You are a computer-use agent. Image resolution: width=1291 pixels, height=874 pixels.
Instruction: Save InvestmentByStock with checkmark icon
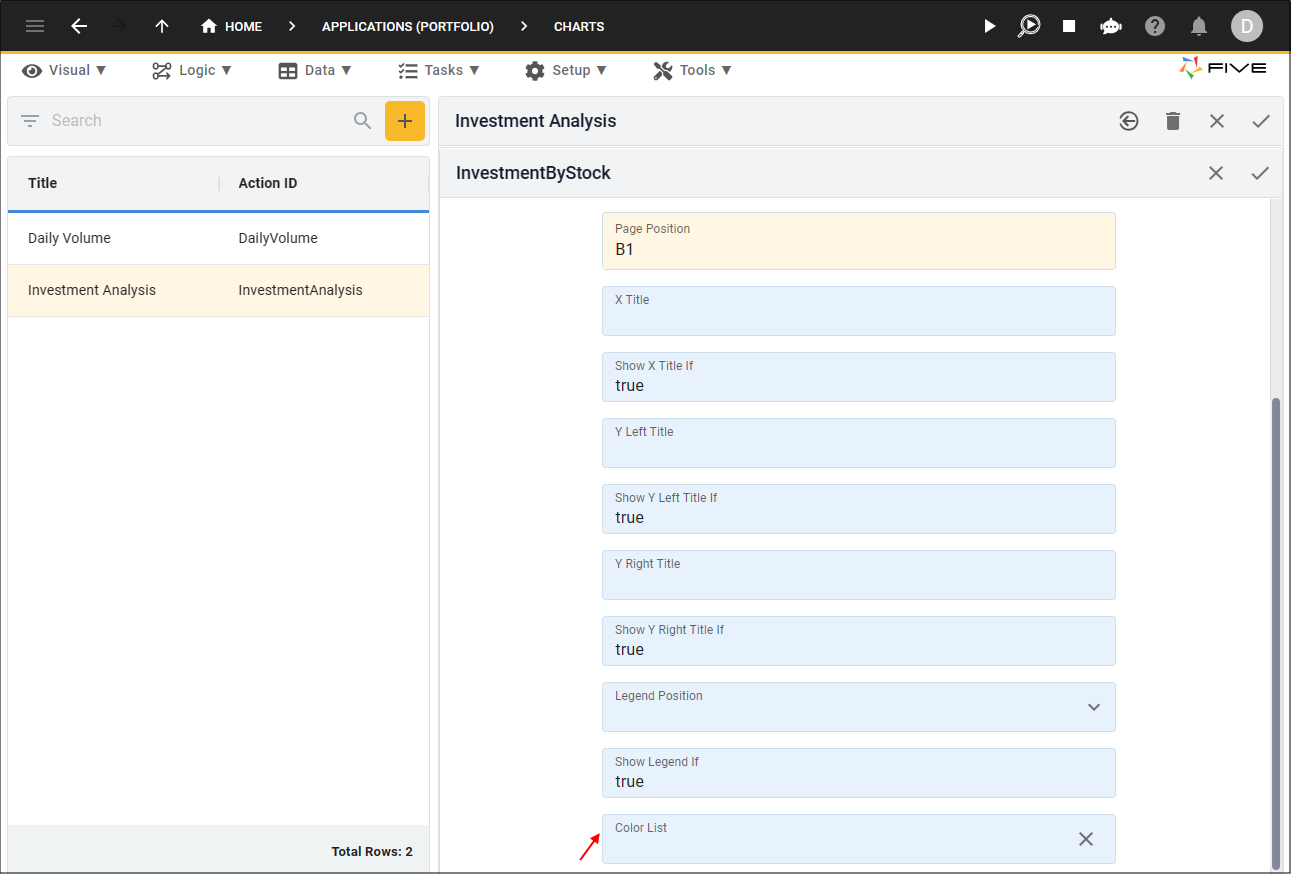pos(1260,173)
